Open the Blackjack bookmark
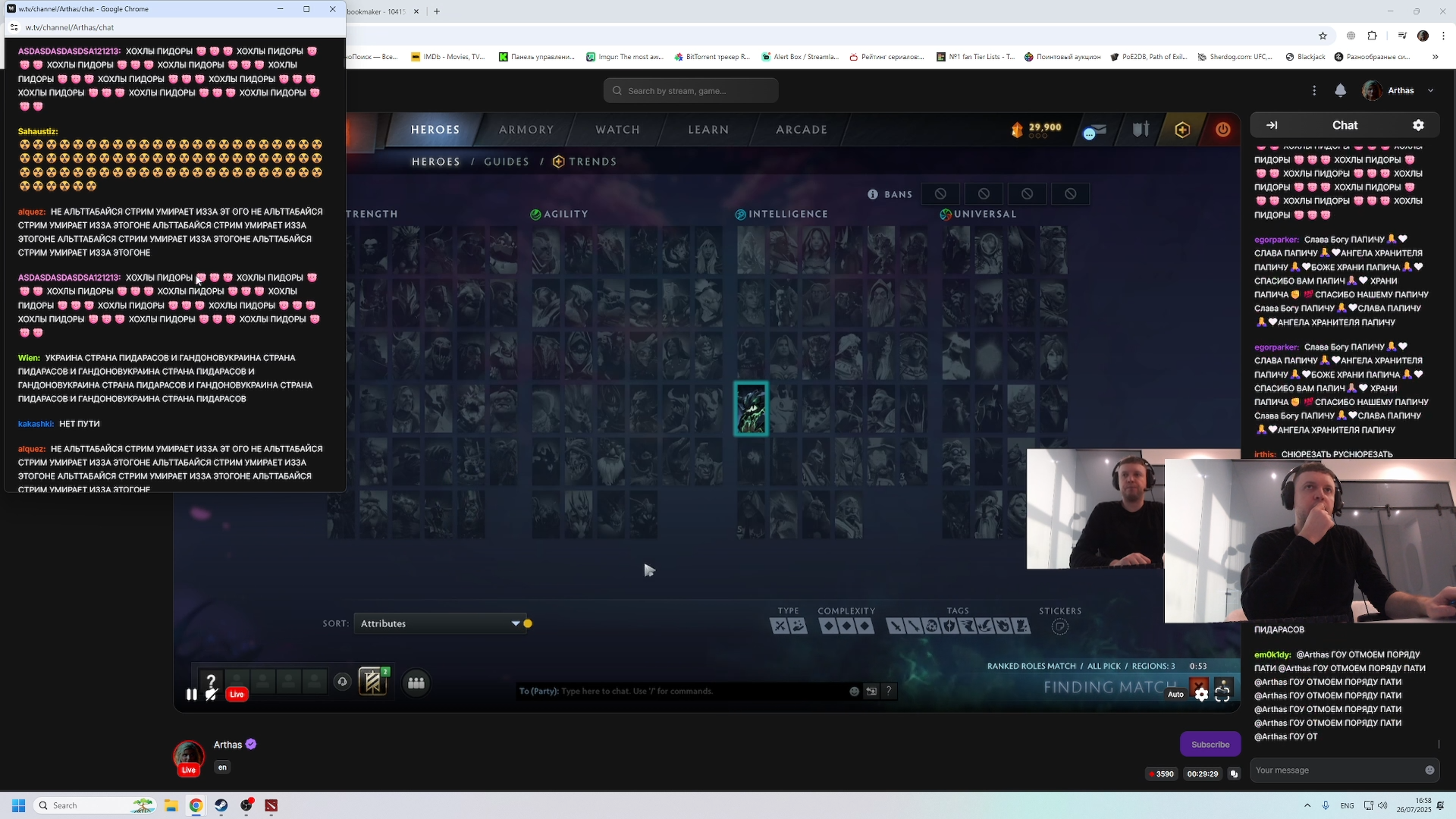 [1305, 57]
